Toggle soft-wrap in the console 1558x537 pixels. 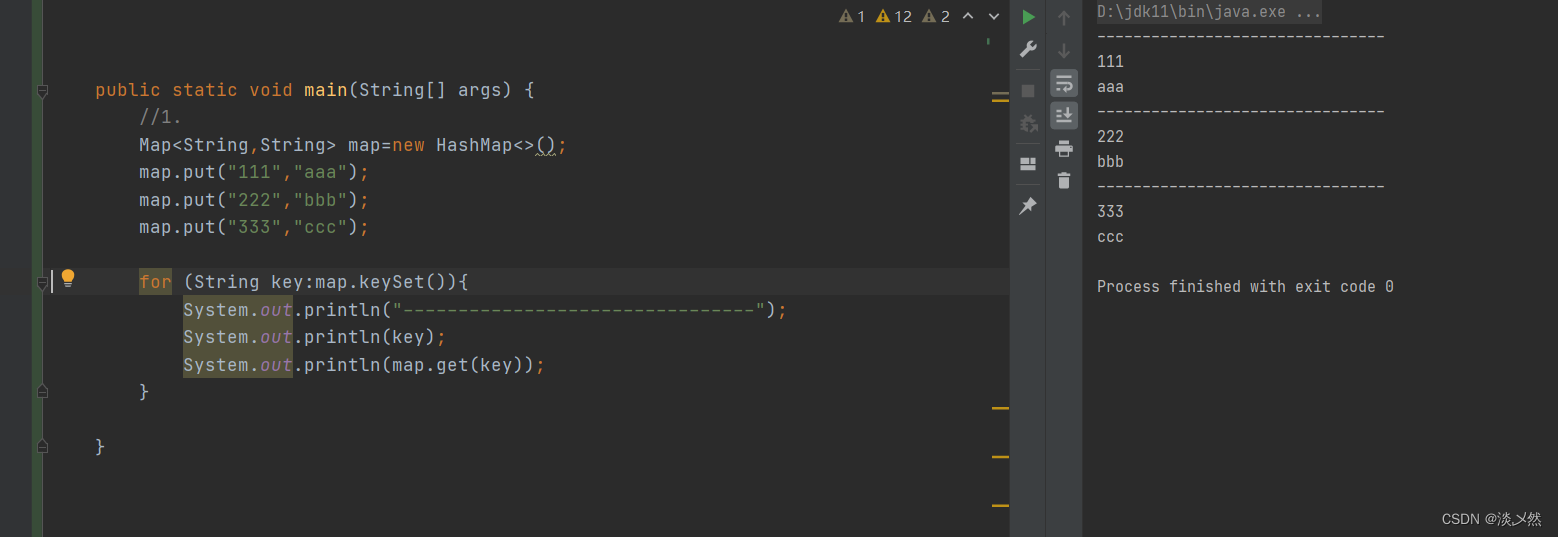click(1064, 83)
